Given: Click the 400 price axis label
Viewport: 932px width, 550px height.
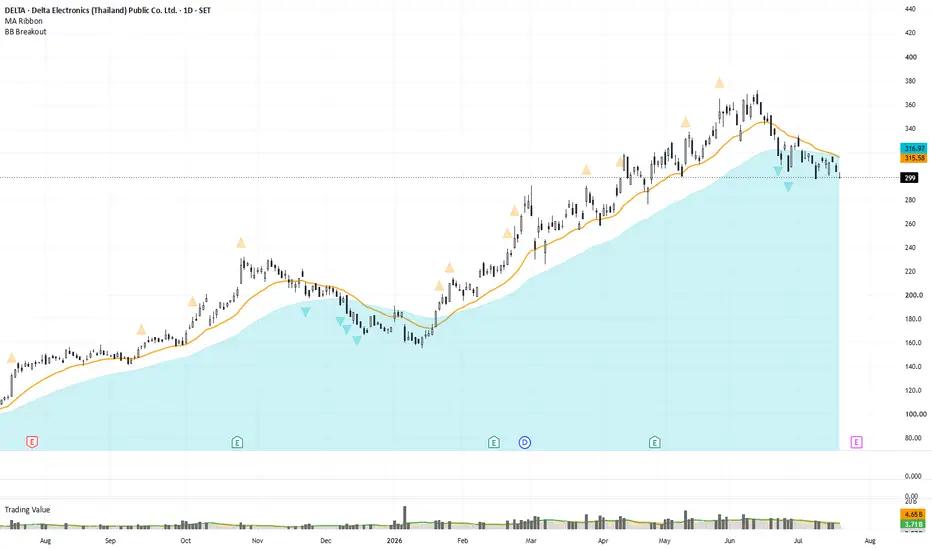Looking at the screenshot, I should tap(910, 57).
